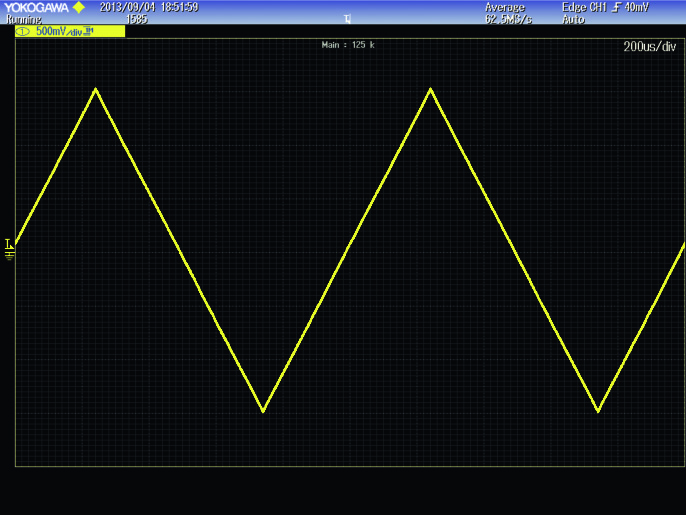The height and width of the screenshot is (515, 686).
Task: Click the YOKOGAWA brand name
Action: pyautogui.click(x=37, y=7)
